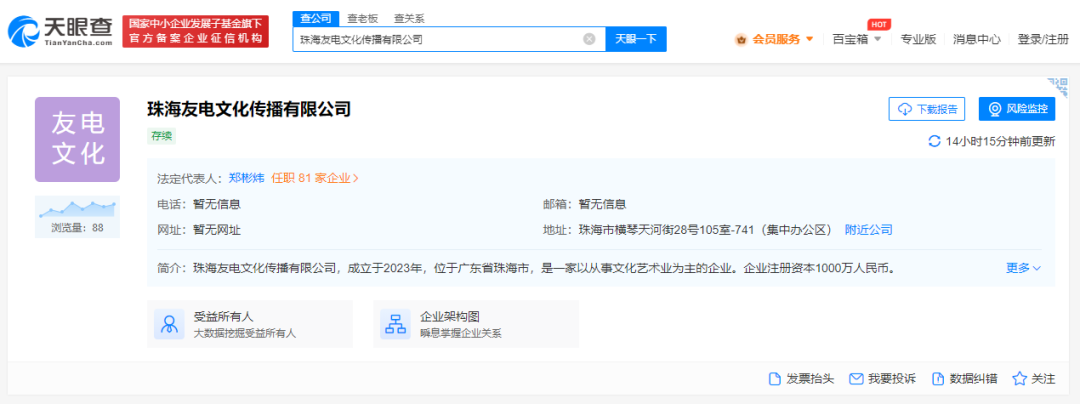
Task: Click the Tianyancha logo
Action: pyautogui.click(x=61, y=32)
